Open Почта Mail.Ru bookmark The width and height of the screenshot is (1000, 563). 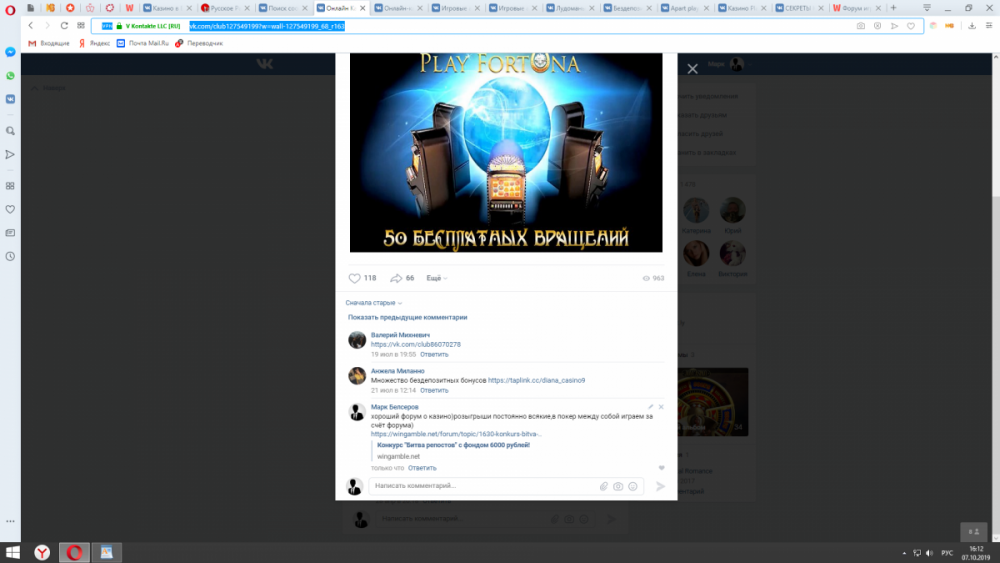point(143,43)
